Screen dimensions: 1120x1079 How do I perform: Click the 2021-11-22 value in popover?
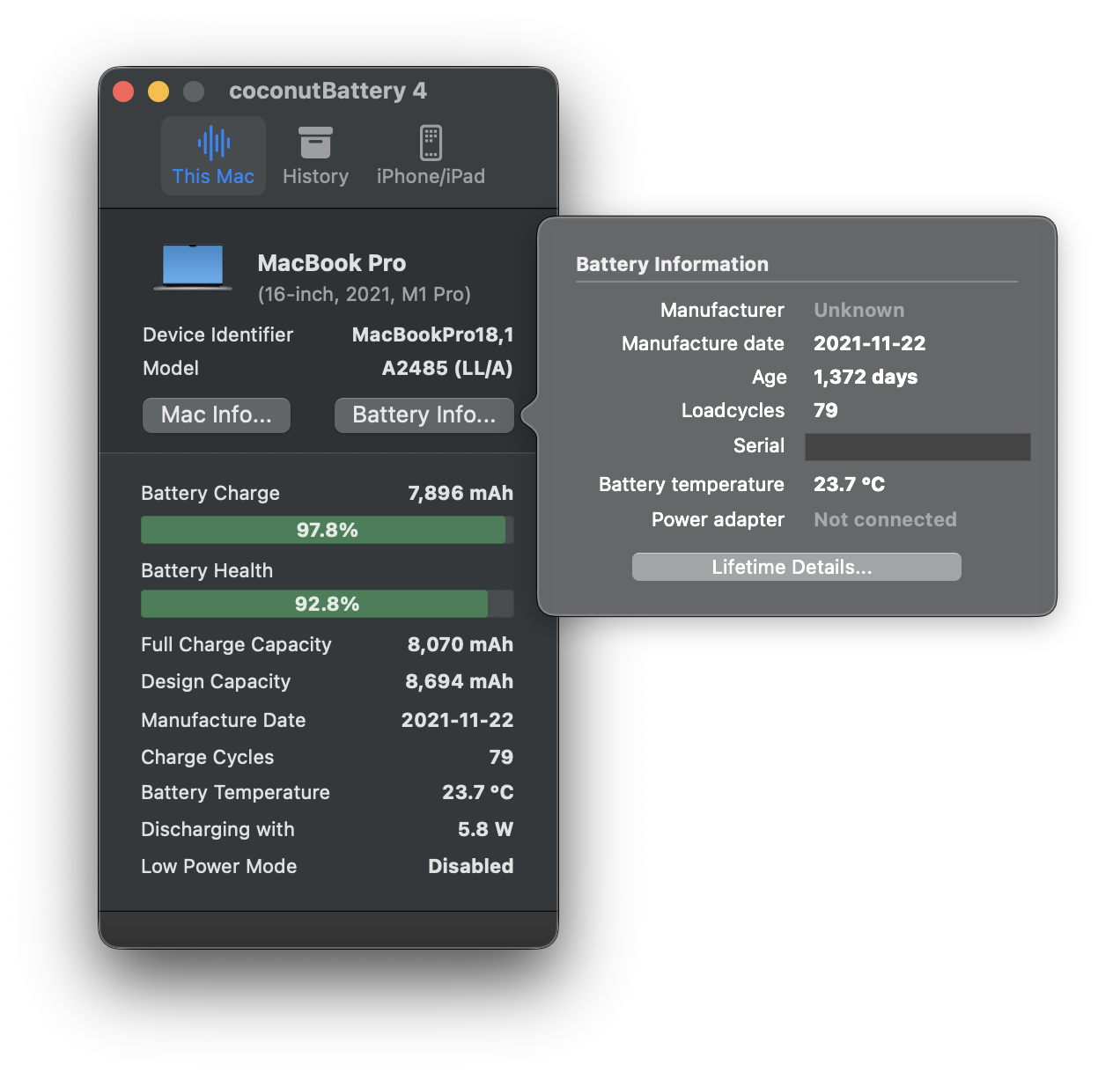coord(870,343)
